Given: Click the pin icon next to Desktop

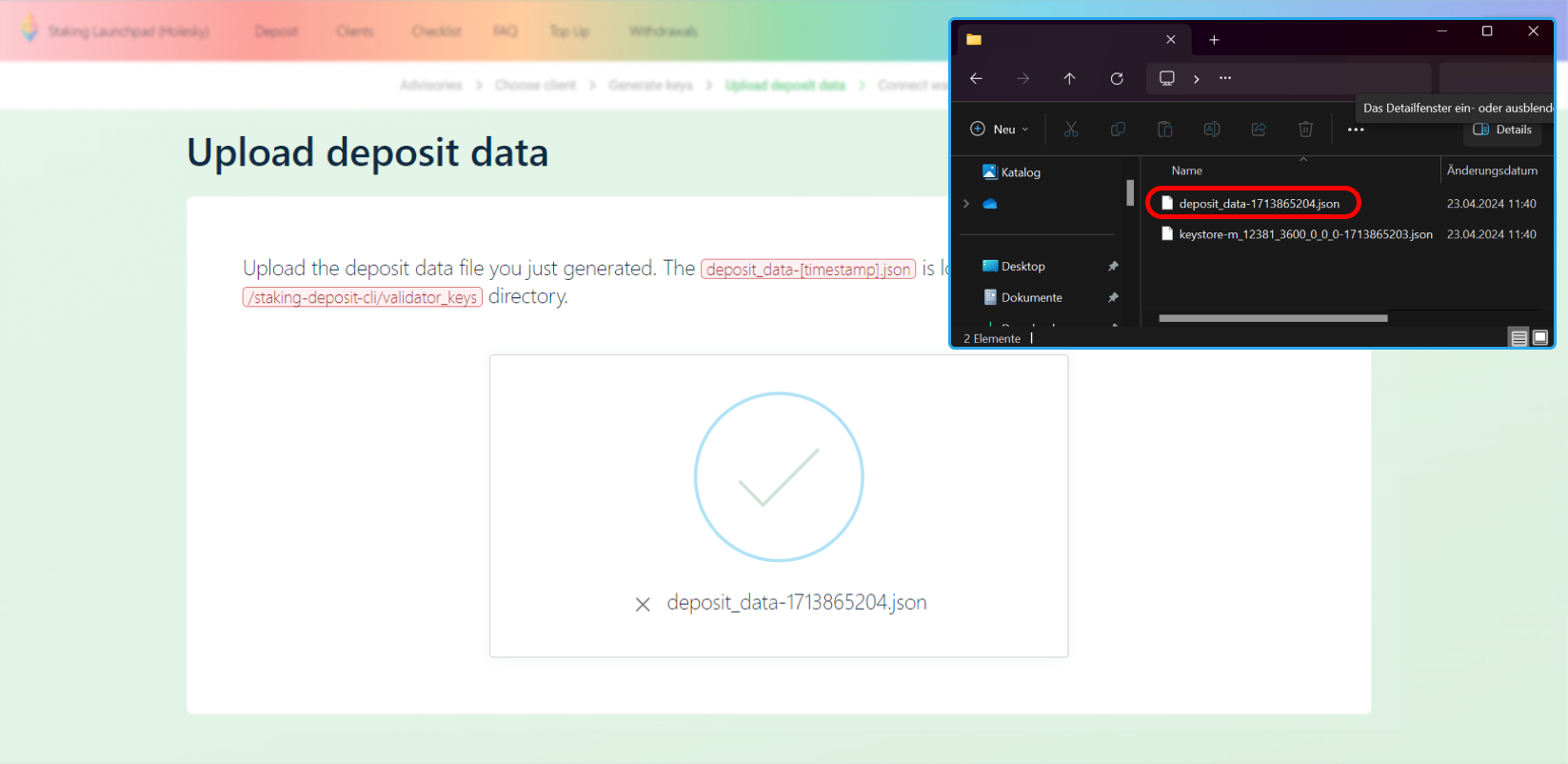Looking at the screenshot, I should (x=1113, y=267).
